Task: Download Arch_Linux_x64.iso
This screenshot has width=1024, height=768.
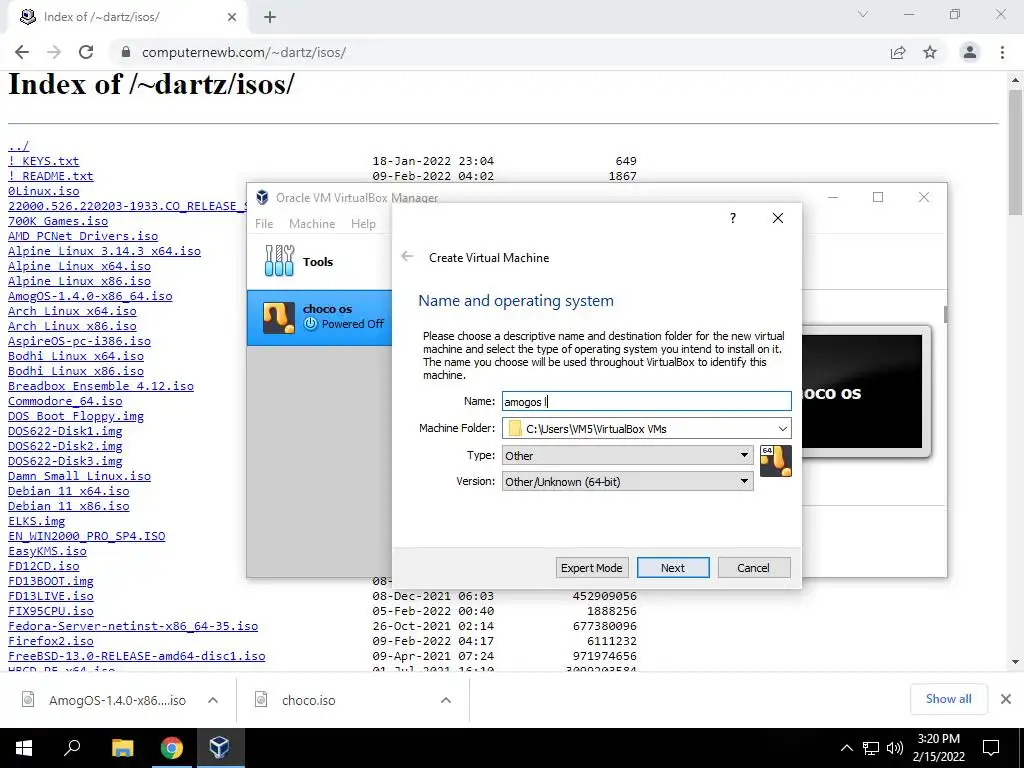Action: [72, 311]
